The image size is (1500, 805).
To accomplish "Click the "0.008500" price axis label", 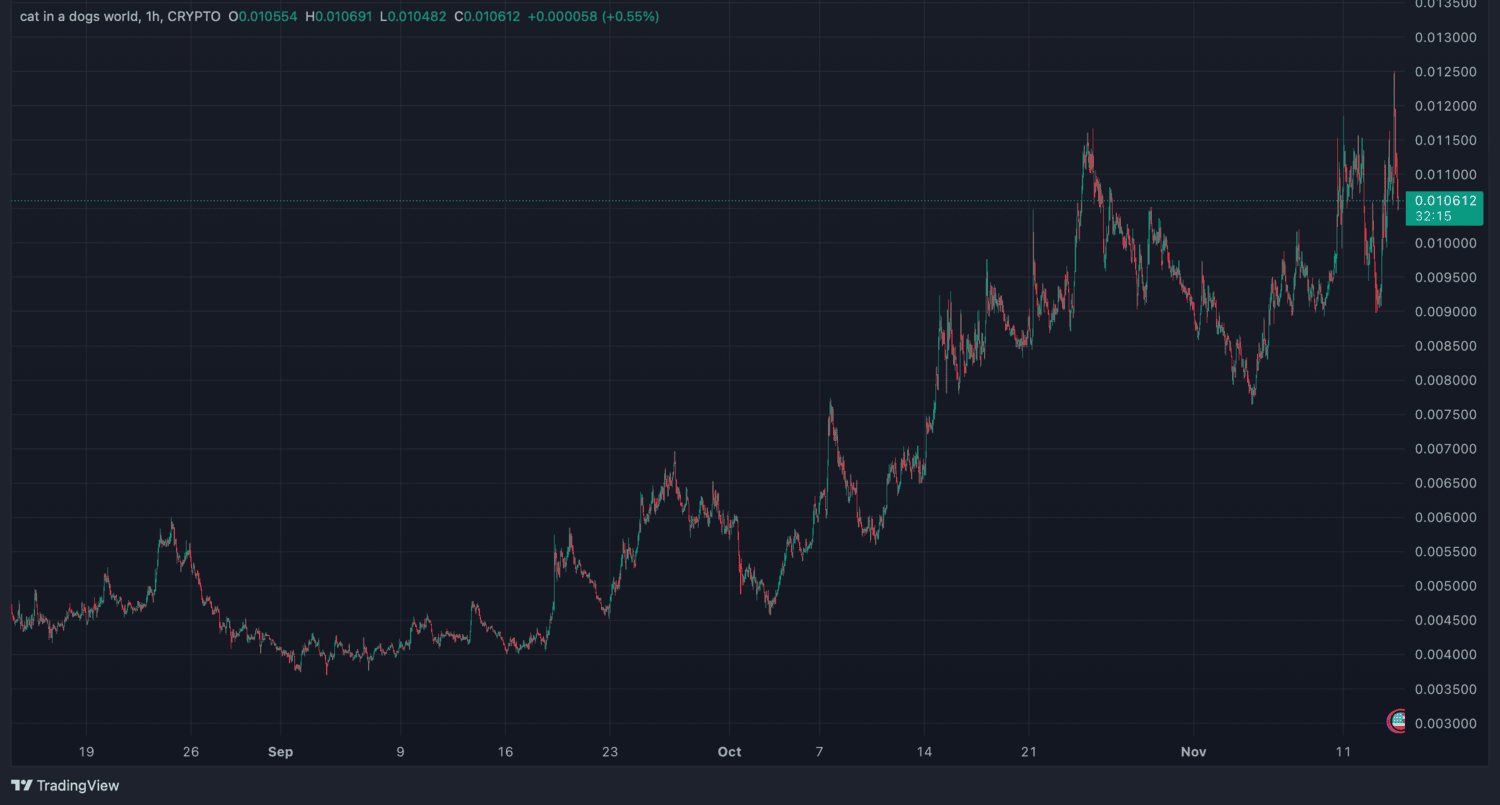I will (x=1448, y=346).
